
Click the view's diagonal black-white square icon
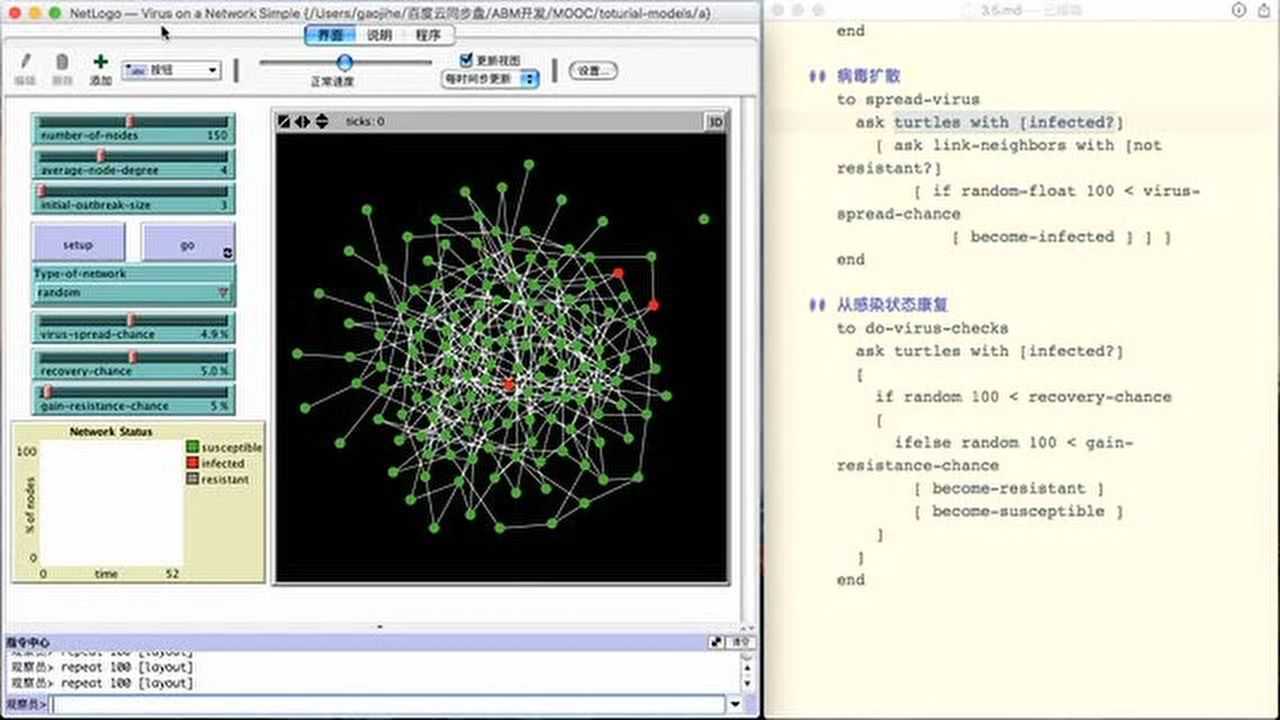(285, 122)
